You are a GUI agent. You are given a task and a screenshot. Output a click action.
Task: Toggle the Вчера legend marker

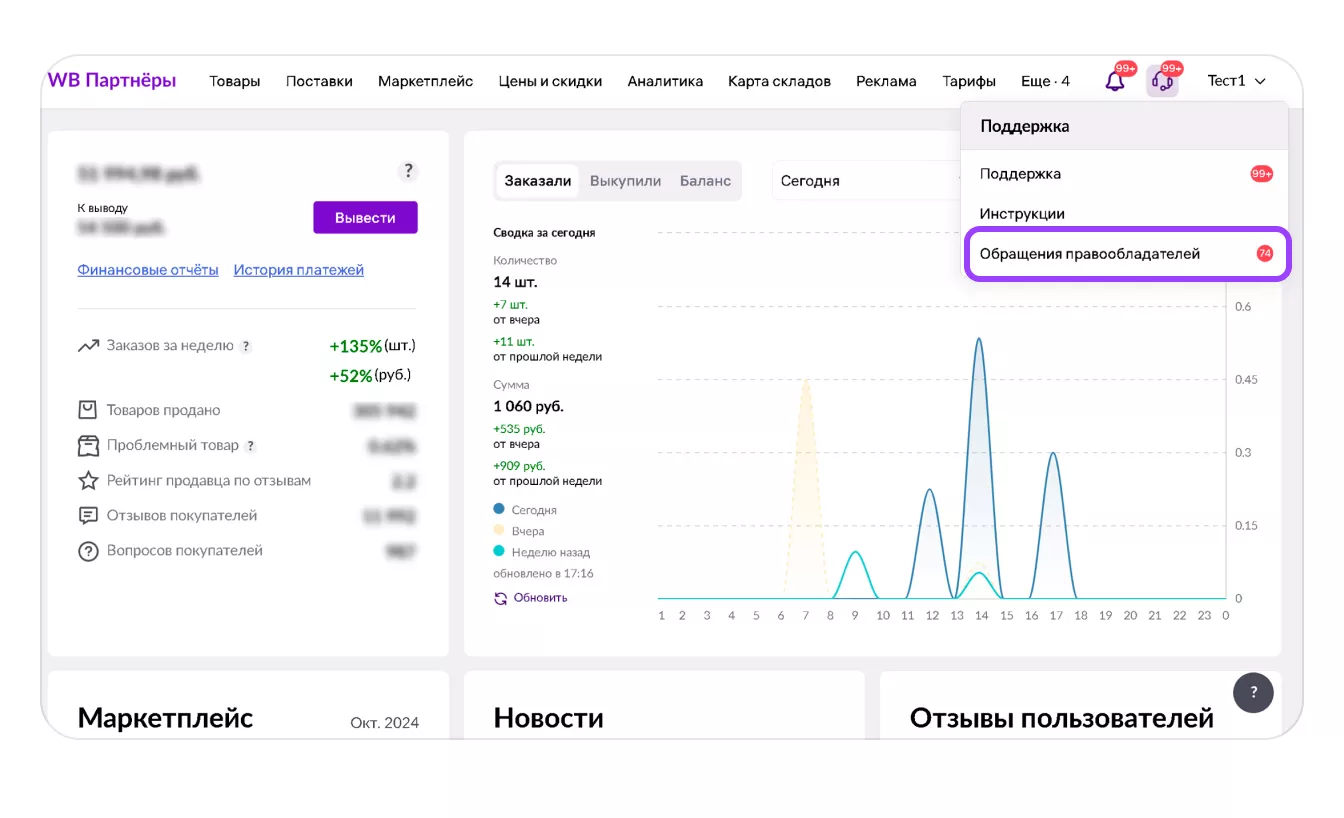[x=499, y=531]
